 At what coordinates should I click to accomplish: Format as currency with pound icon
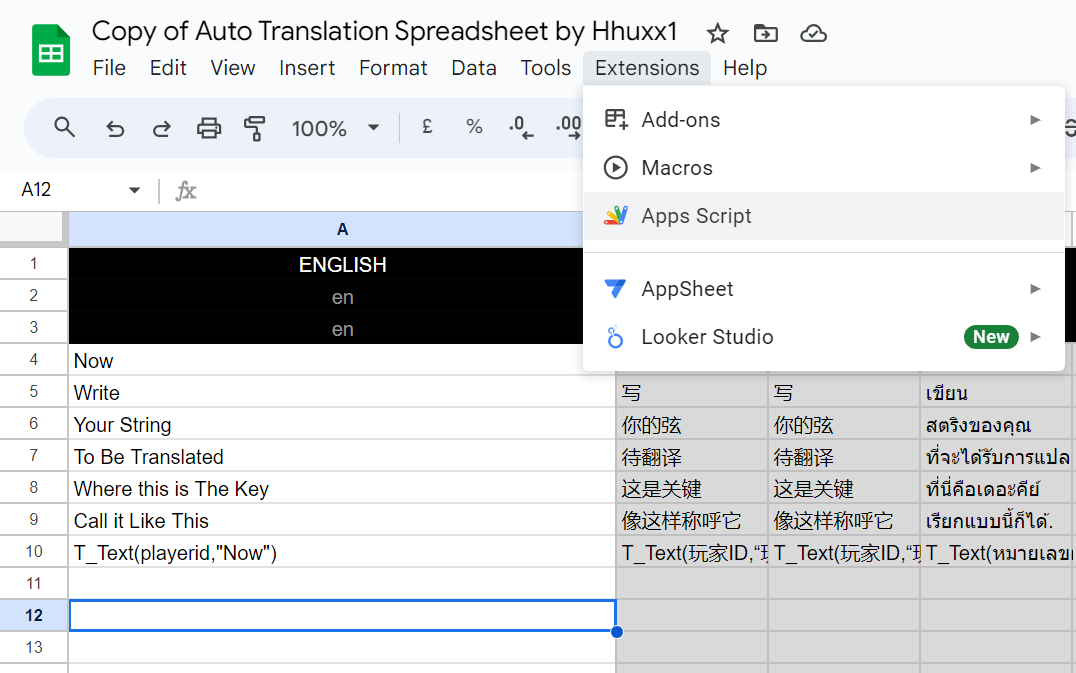point(427,127)
